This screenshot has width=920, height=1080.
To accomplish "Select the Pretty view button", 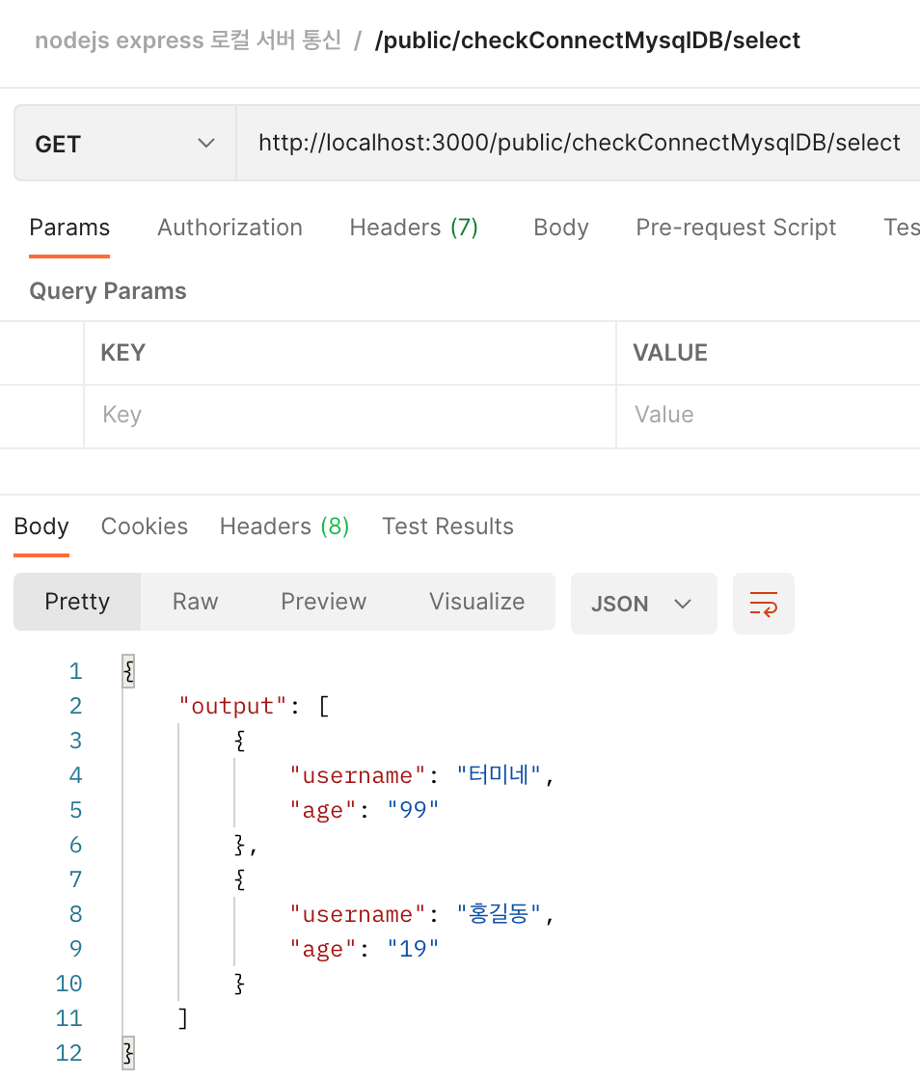I will click(77, 601).
